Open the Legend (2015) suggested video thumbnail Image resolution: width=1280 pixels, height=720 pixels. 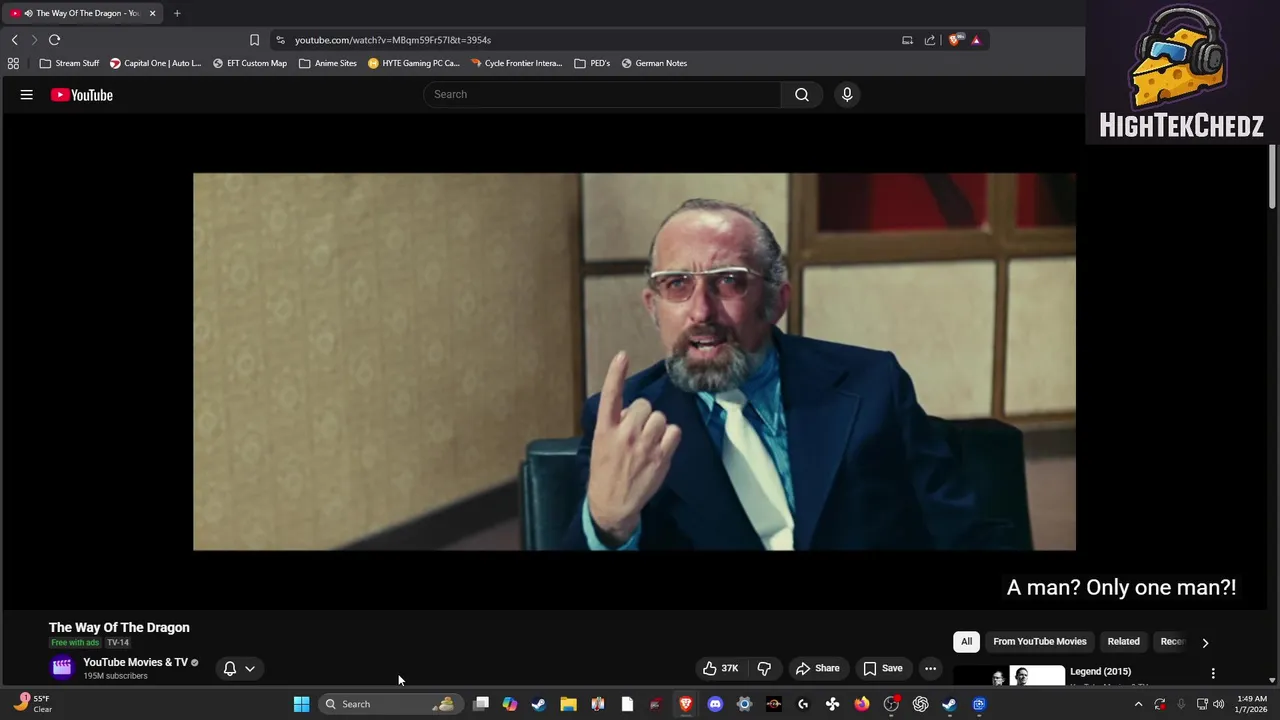click(x=1010, y=676)
